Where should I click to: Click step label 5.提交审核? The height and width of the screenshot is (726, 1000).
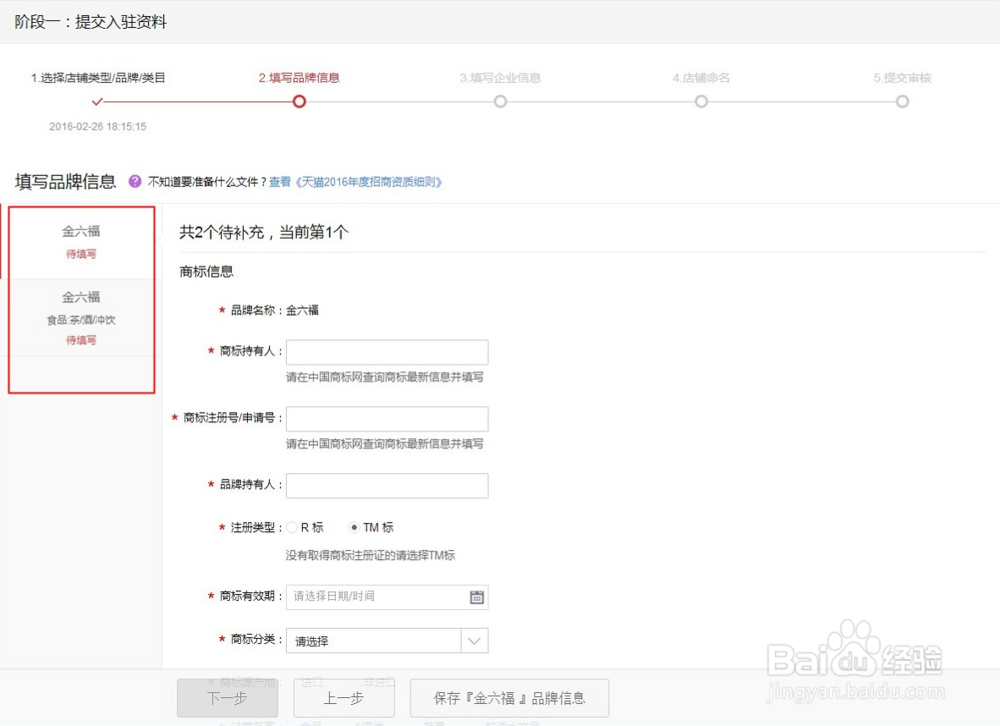(902, 78)
